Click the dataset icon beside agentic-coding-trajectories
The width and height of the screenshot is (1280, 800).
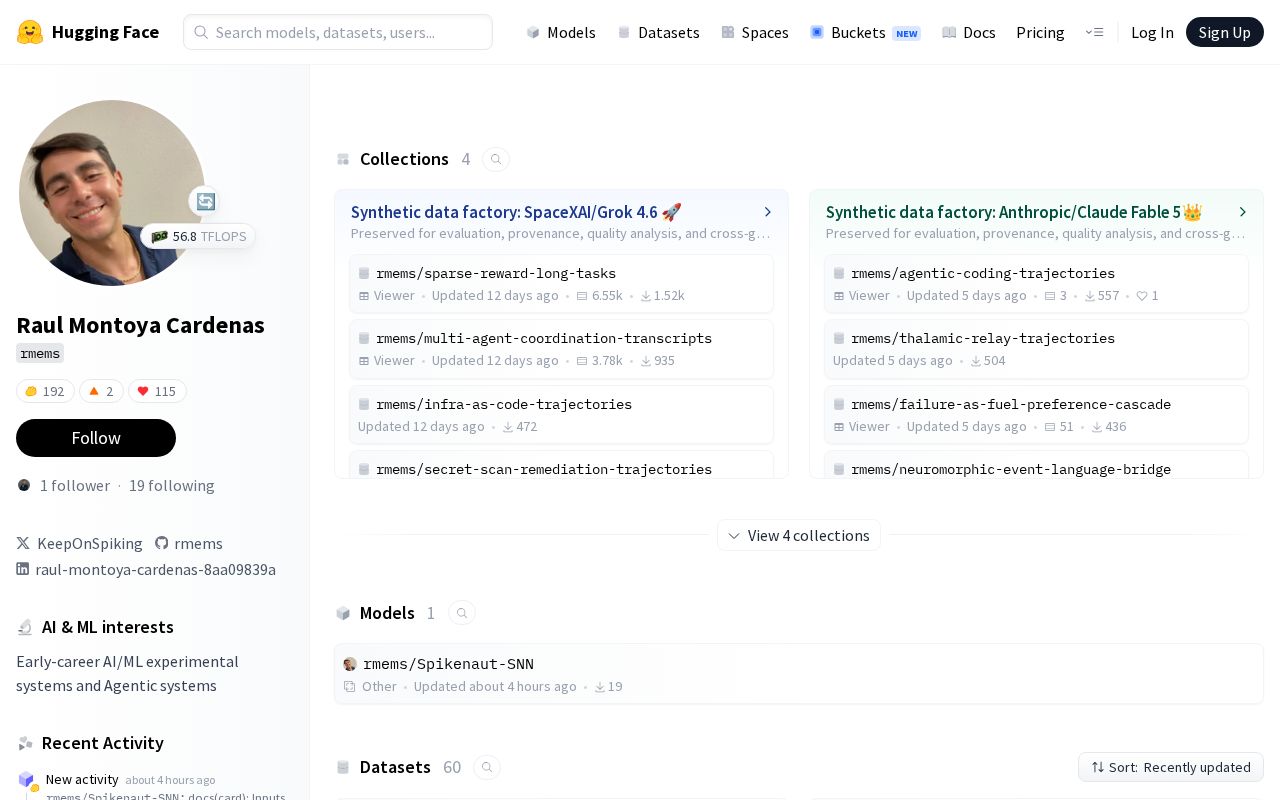click(x=839, y=273)
